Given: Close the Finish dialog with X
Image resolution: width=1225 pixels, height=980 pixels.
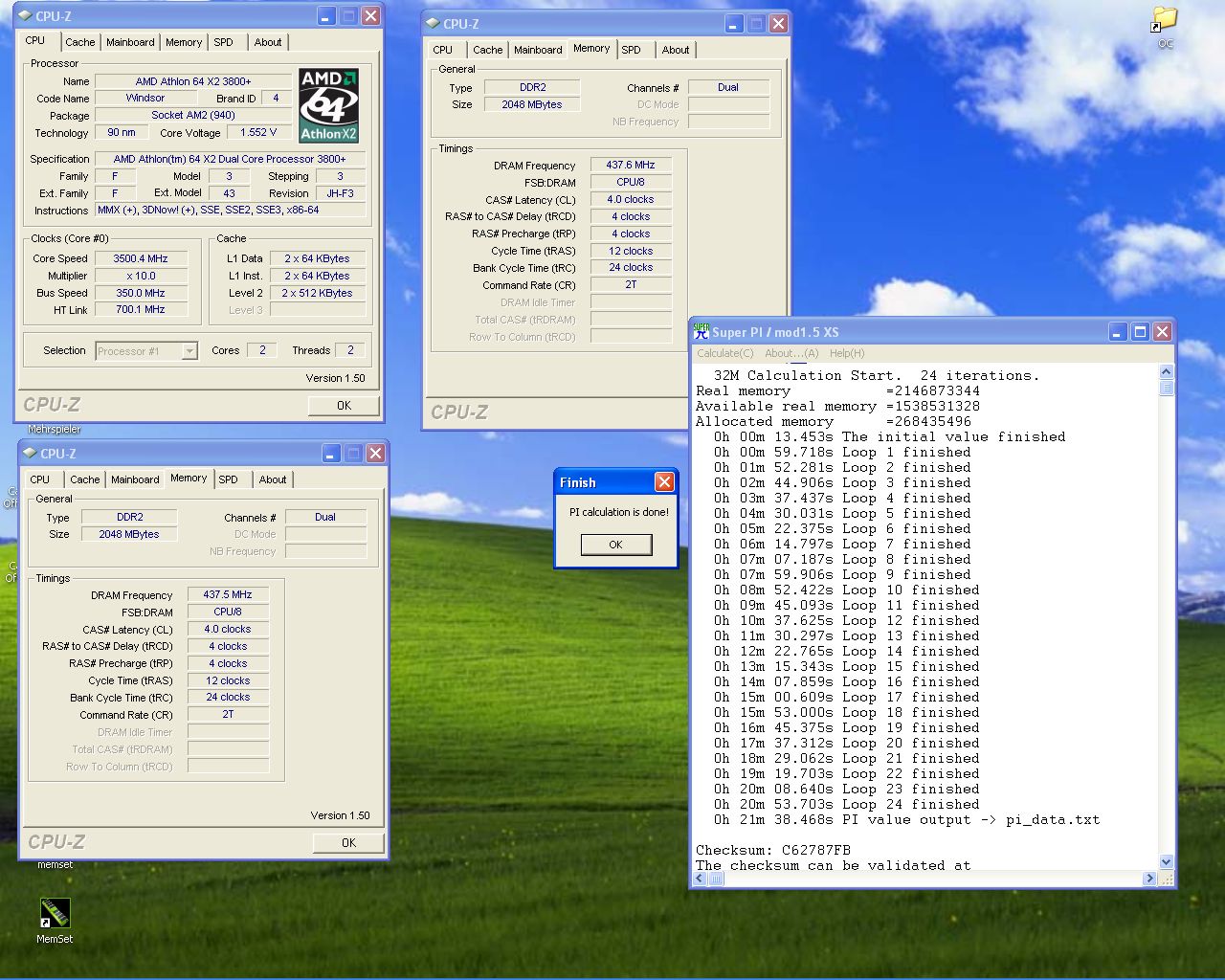Looking at the screenshot, I should 664,481.
